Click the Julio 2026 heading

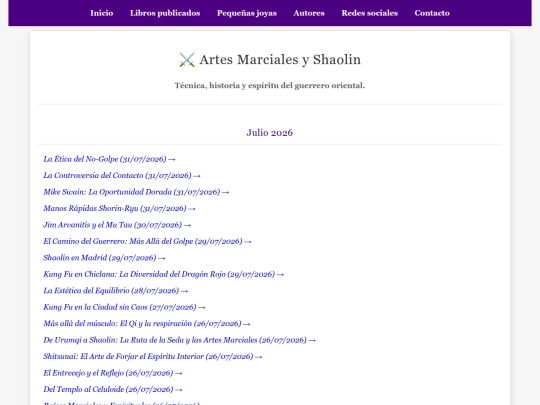(x=270, y=133)
